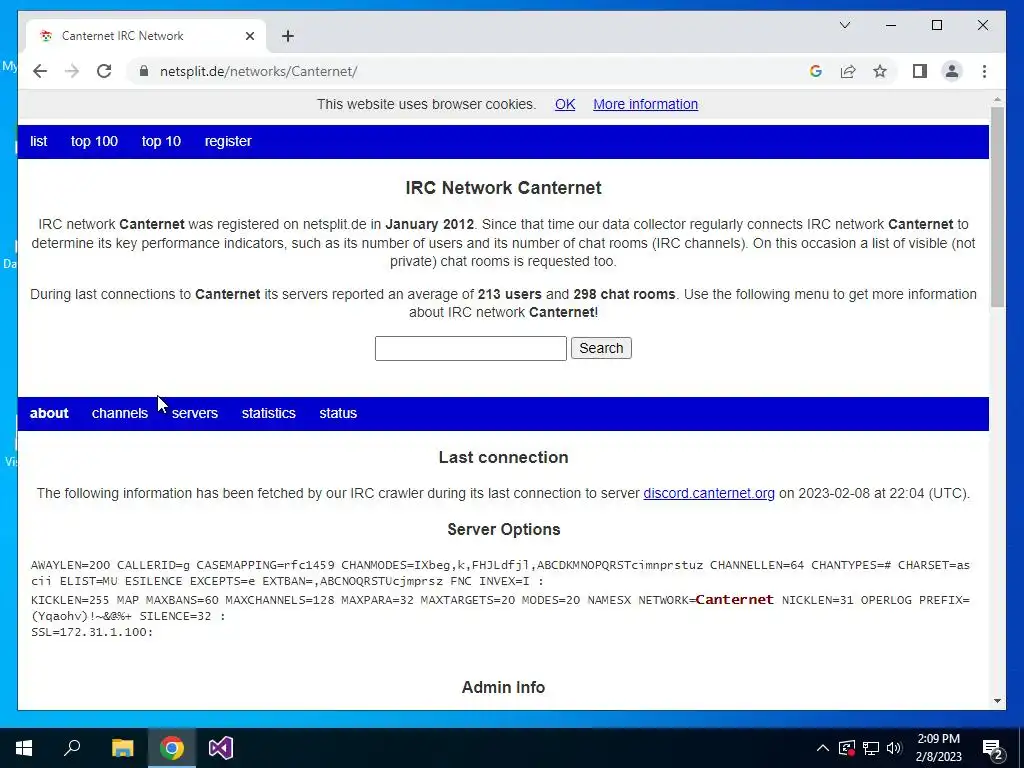Accept cookies by clicking OK
The height and width of the screenshot is (768, 1024).
(x=565, y=104)
